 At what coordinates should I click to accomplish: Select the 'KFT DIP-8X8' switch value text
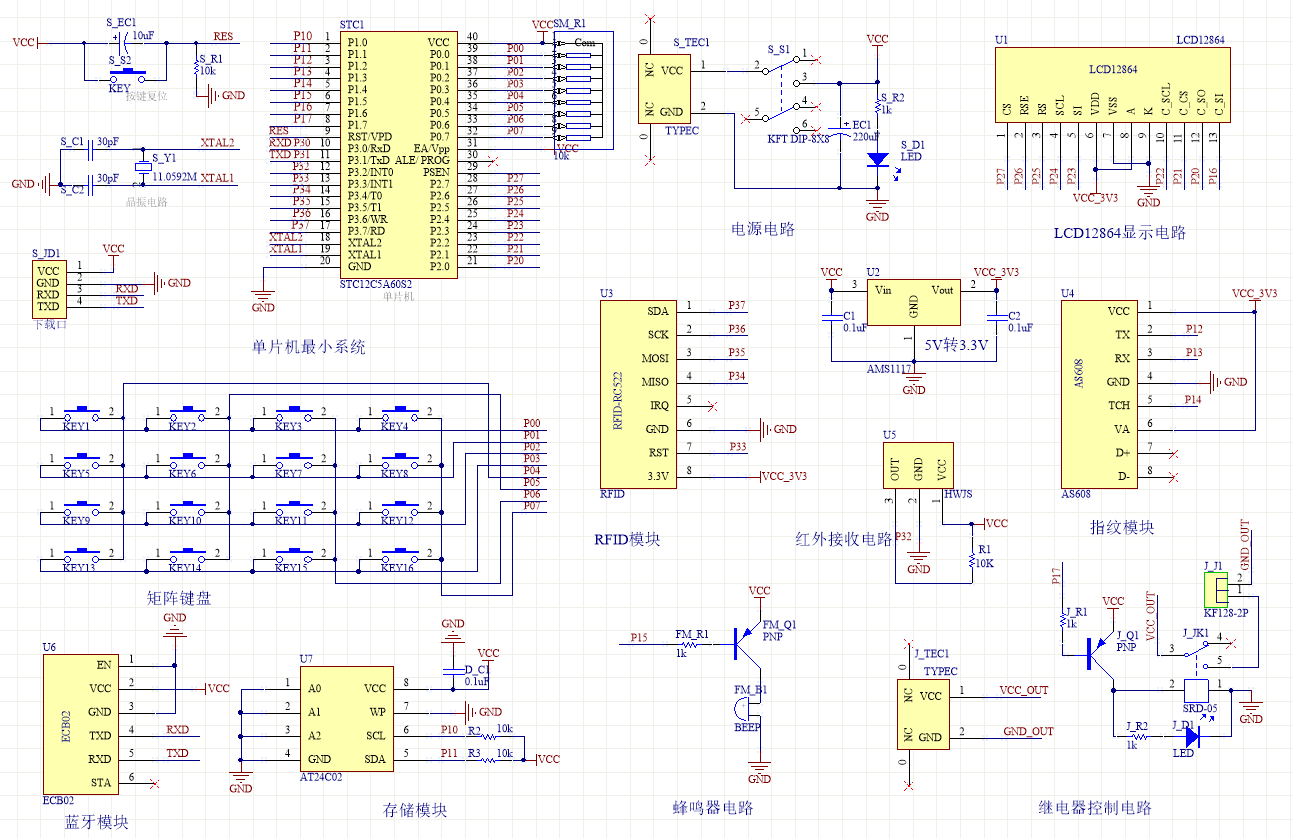[799, 138]
